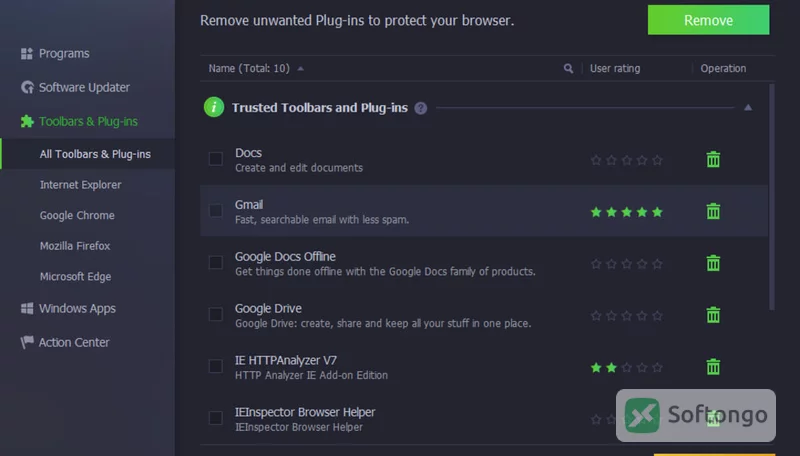This screenshot has height=456, width=800.
Task: Click the green info icon beside Trusted Toolbars
Action: tap(214, 107)
